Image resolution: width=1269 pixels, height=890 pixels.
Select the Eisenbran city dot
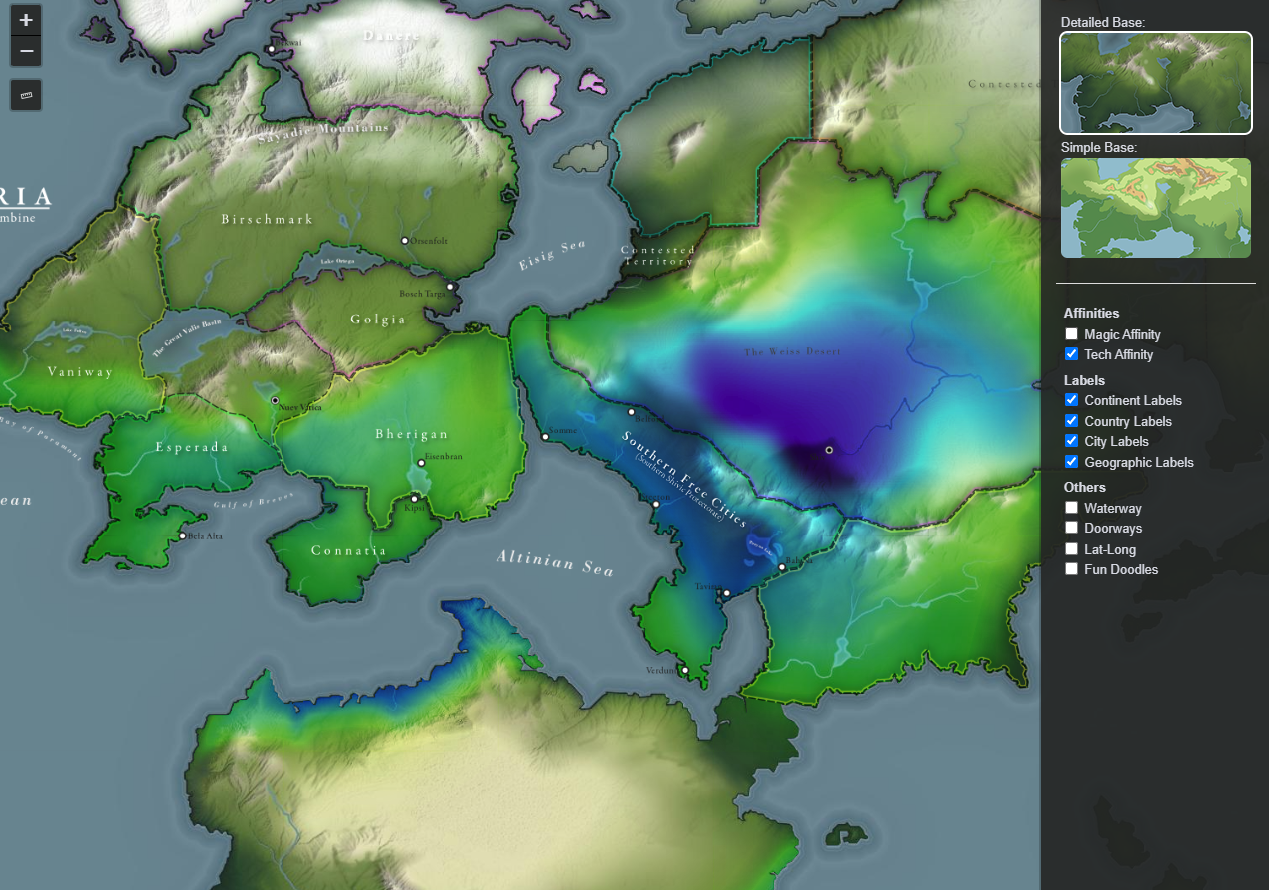(x=421, y=463)
